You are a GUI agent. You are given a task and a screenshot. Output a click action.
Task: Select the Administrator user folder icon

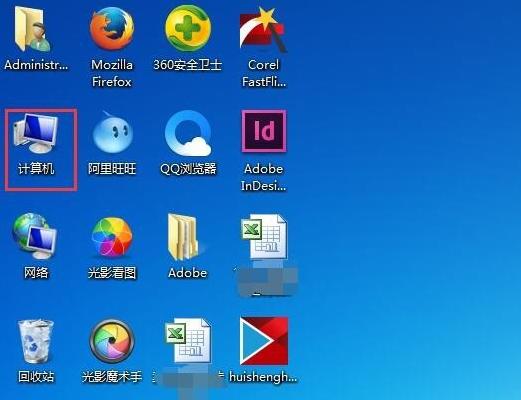(32, 28)
